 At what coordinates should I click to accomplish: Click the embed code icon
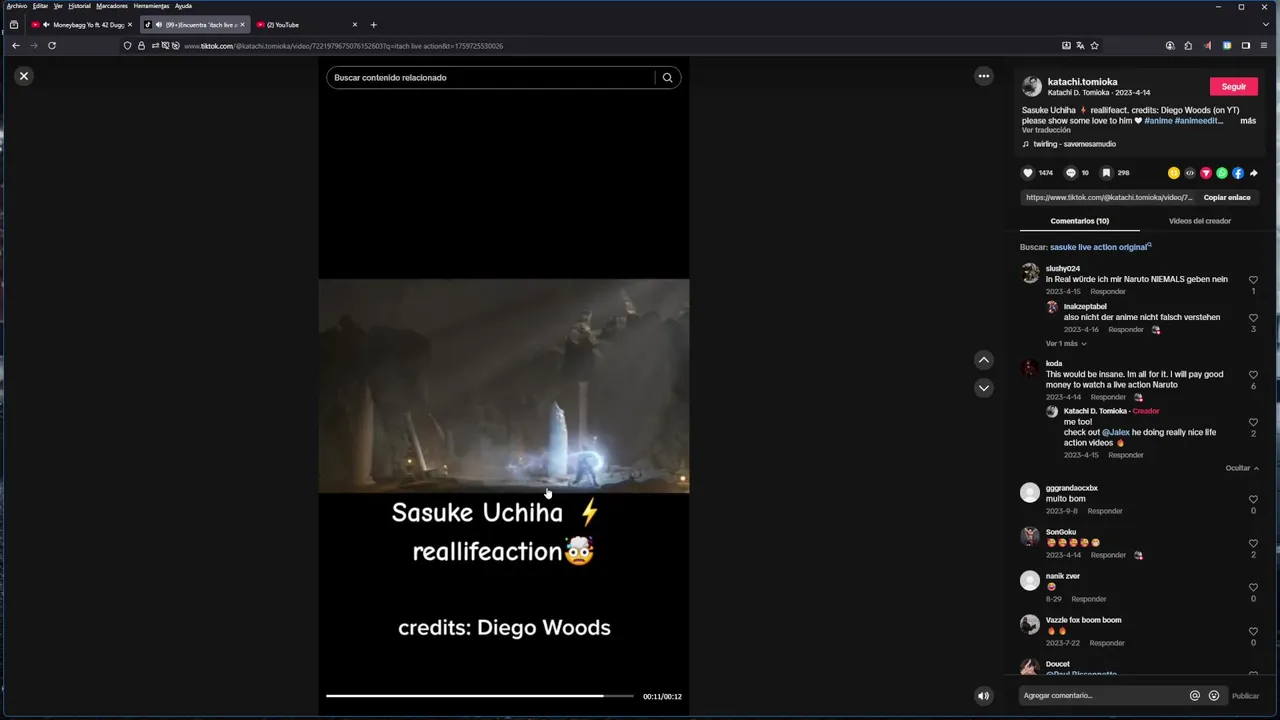(x=1190, y=173)
